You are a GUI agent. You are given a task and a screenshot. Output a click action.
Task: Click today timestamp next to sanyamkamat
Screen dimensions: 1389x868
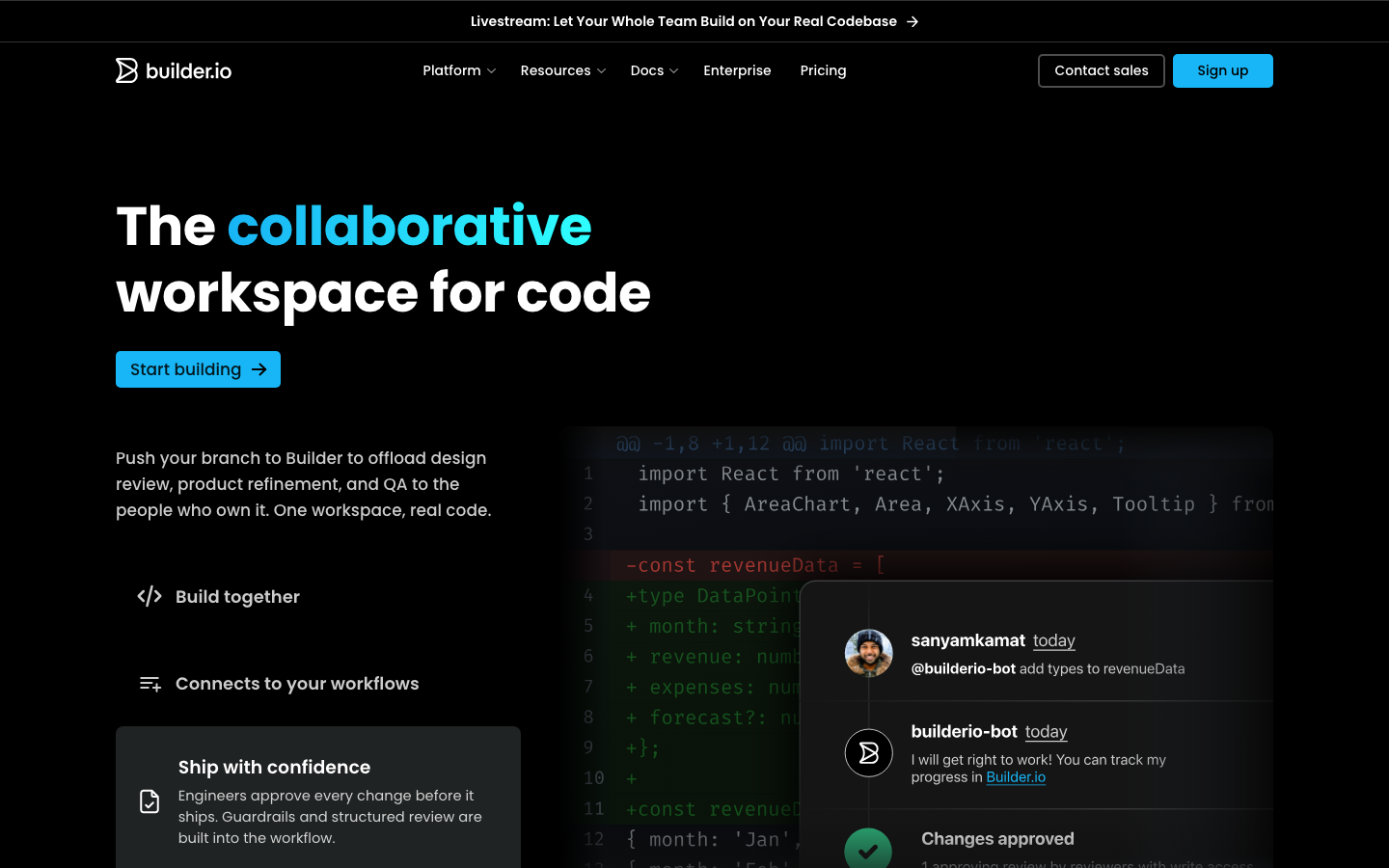(1053, 640)
